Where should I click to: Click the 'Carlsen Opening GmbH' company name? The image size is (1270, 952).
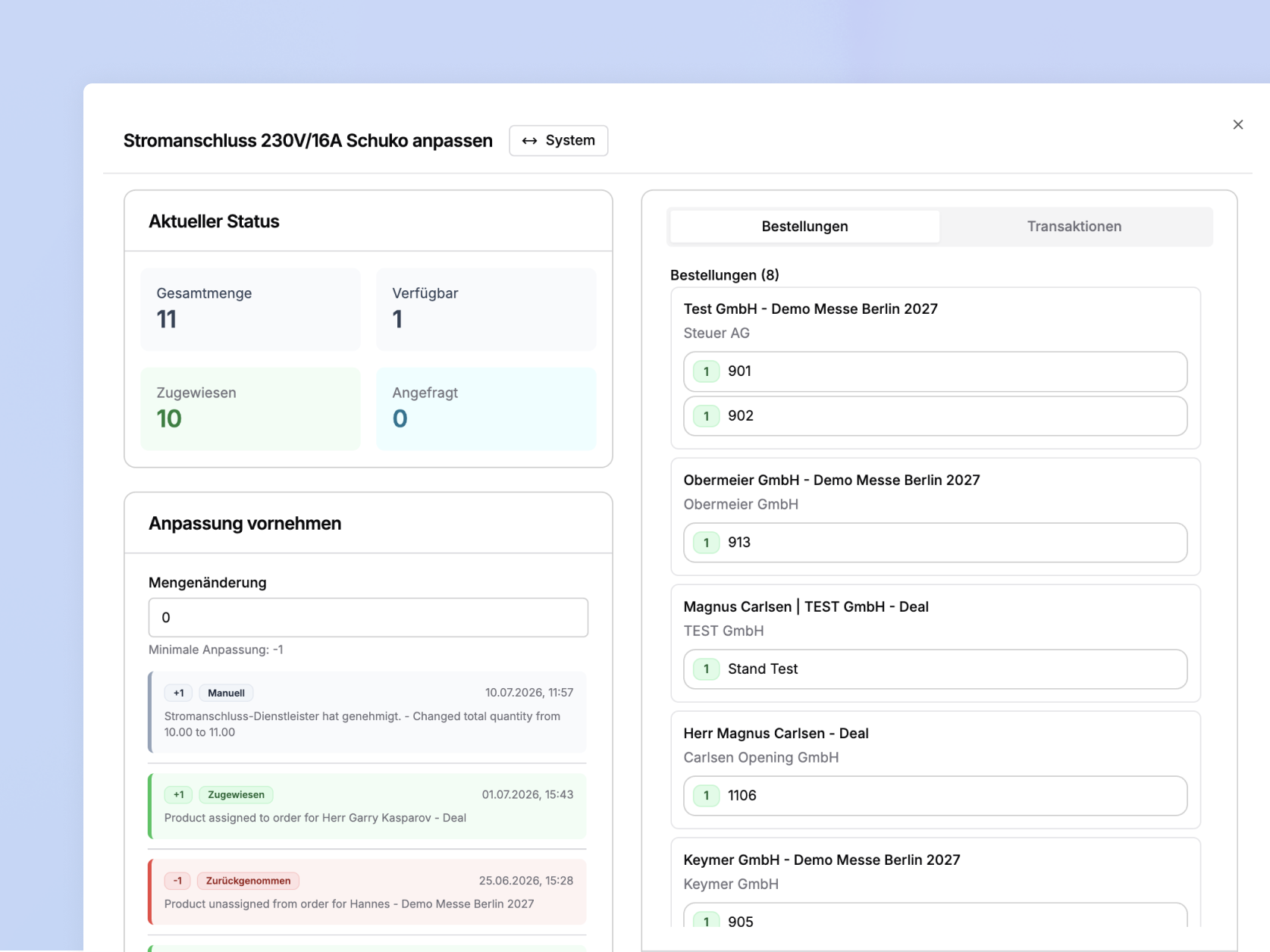761,758
